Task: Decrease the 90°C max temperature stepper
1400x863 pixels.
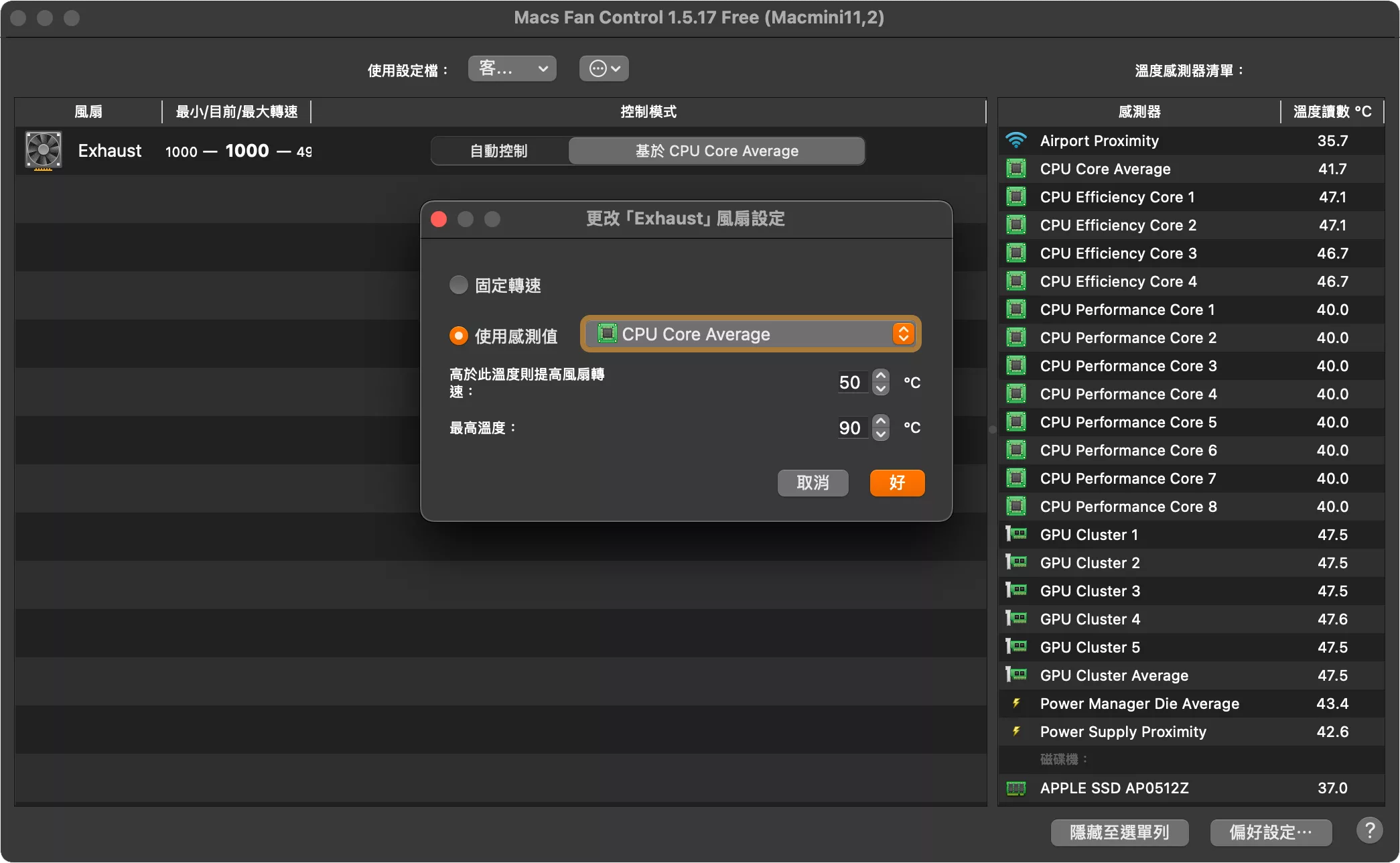Action: pos(881,434)
